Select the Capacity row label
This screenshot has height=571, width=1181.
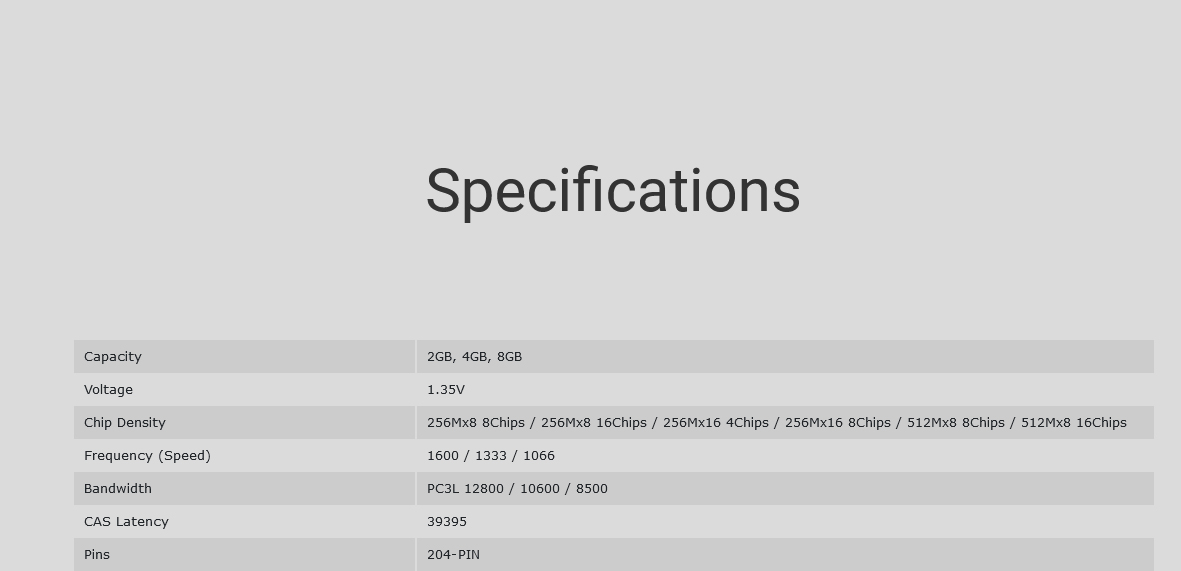(x=113, y=356)
